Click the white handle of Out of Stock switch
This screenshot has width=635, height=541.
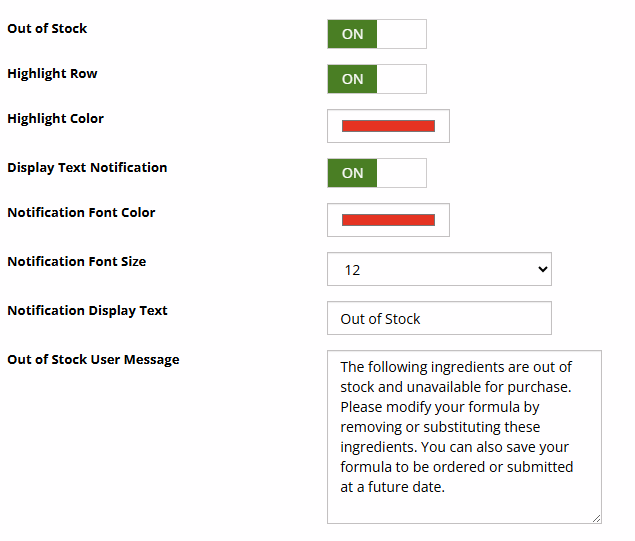tap(402, 34)
